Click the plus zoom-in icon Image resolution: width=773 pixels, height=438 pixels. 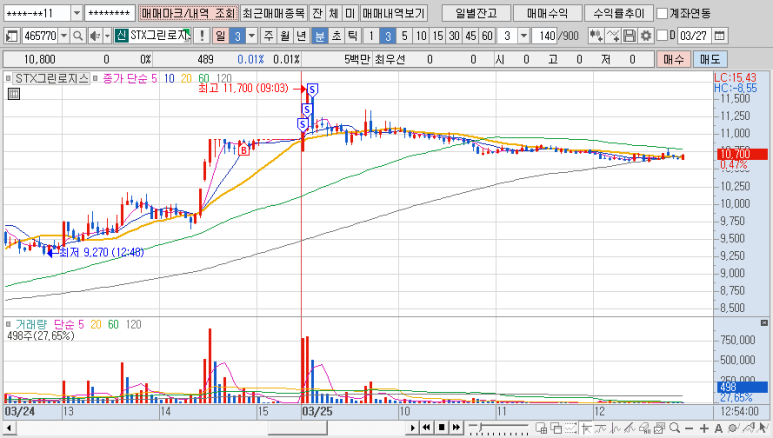(704, 428)
